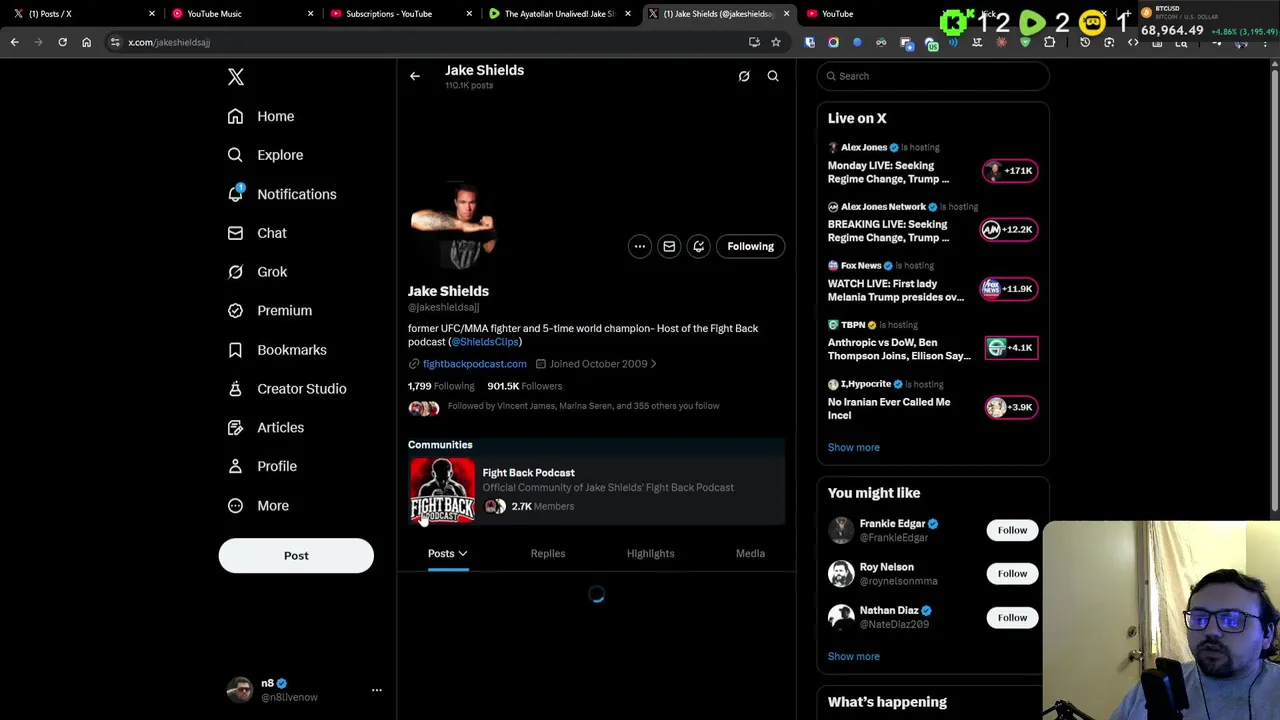1280x720 pixels.
Task: Open Grok icon in sidebar
Action: tap(235, 272)
